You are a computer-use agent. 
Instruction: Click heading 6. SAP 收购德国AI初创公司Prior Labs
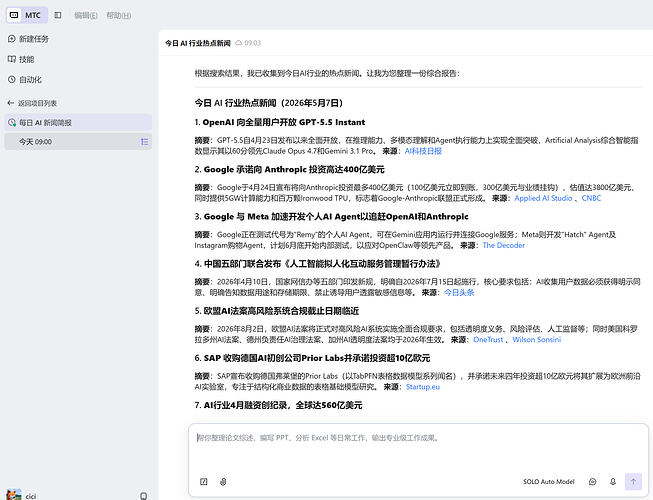(x=312, y=358)
